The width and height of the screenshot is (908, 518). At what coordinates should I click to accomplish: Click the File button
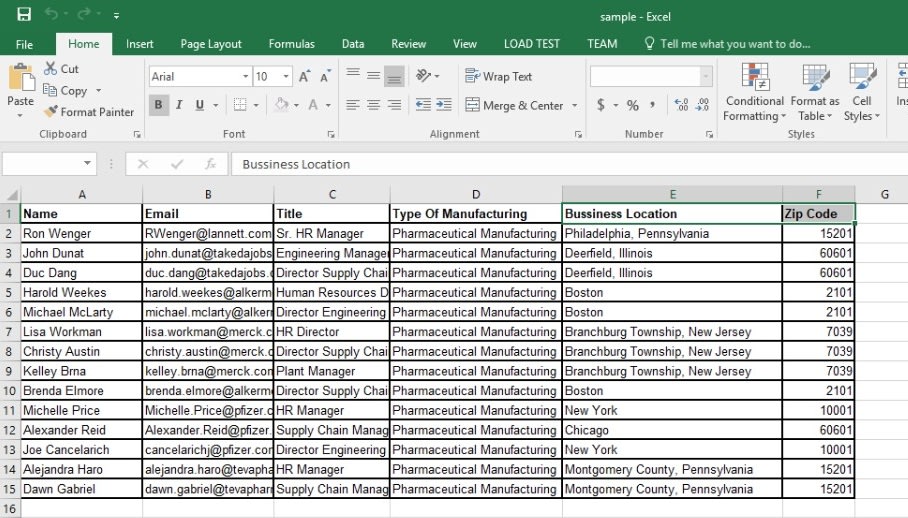click(24, 44)
